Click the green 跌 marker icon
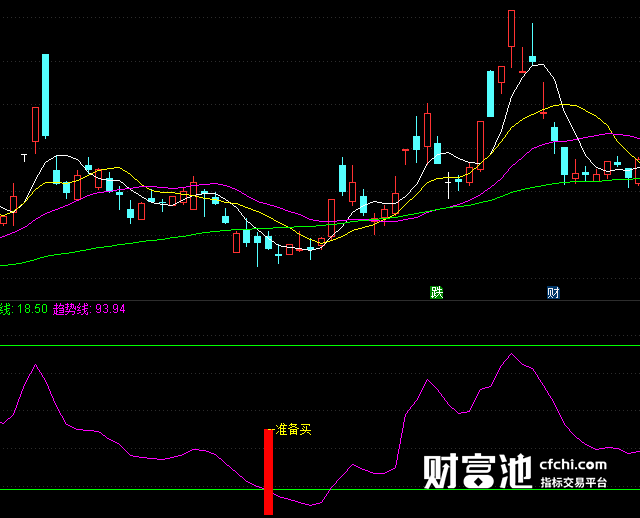This screenshot has height=518, width=640. [436, 292]
